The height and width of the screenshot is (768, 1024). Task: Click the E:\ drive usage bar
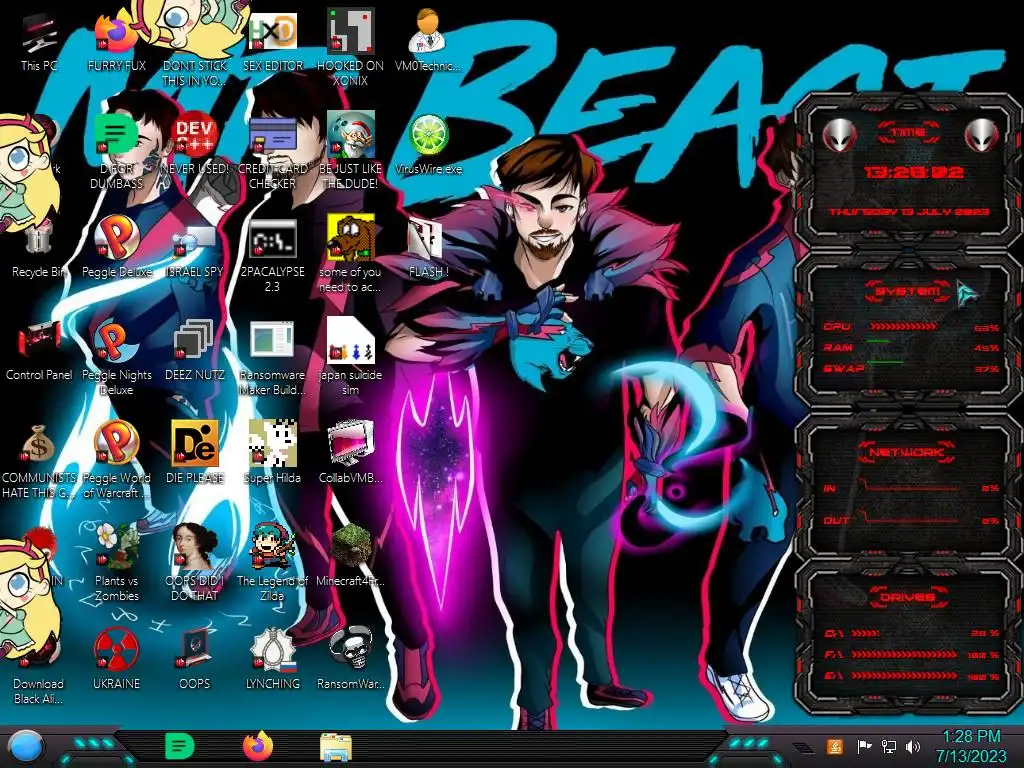click(904, 675)
